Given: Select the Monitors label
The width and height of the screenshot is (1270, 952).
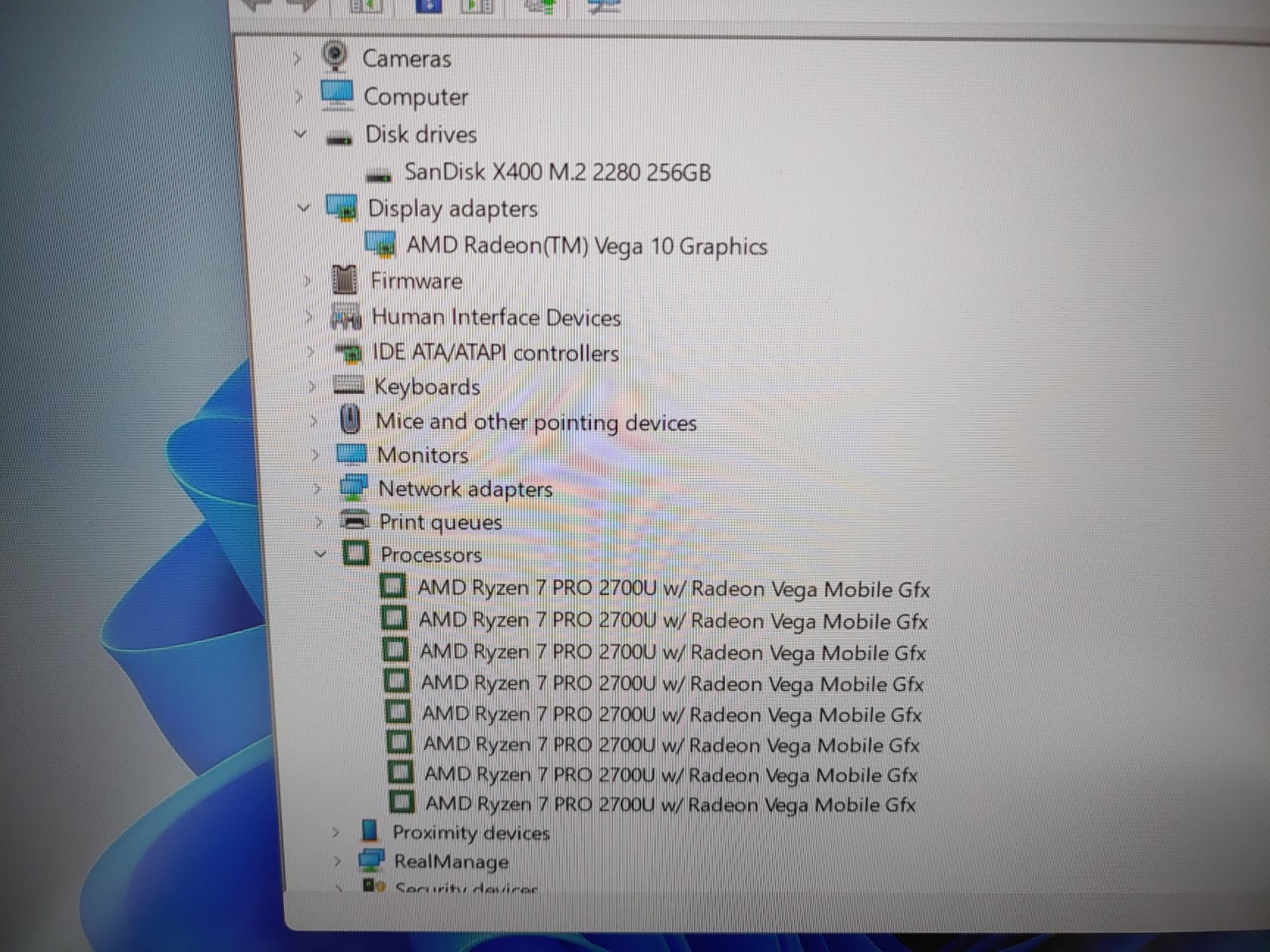Looking at the screenshot, I should (x=423, y=455).
